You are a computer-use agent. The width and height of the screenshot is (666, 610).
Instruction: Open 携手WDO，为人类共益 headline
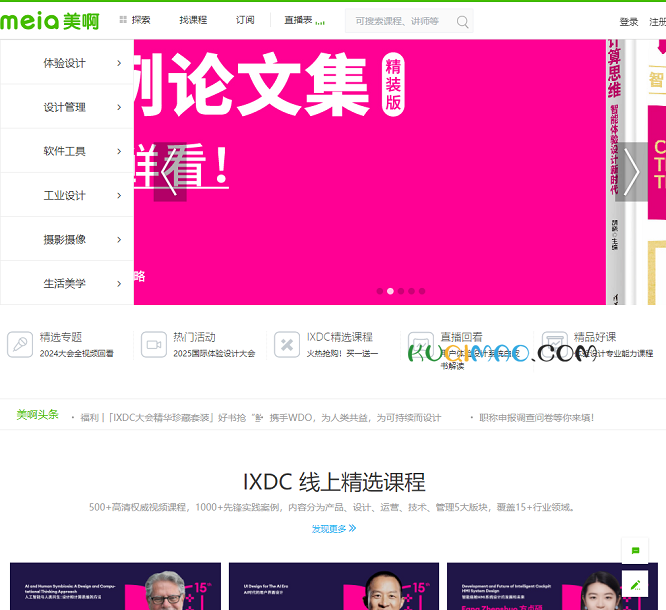click(356, 418)
